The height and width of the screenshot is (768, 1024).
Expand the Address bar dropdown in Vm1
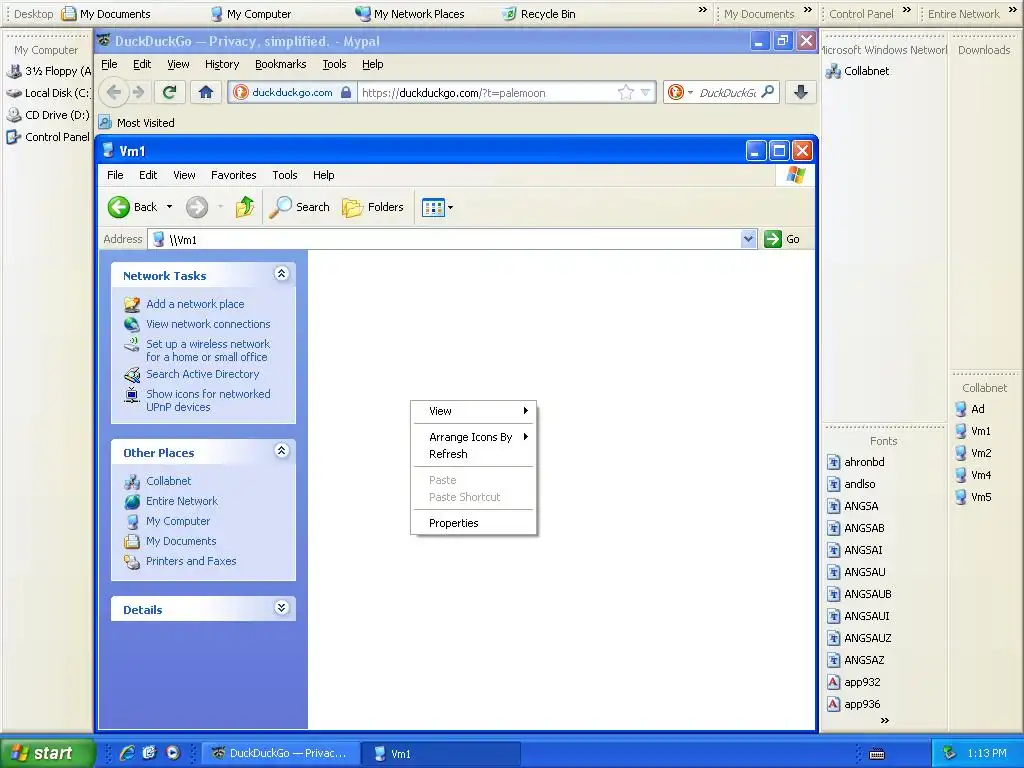748,239
